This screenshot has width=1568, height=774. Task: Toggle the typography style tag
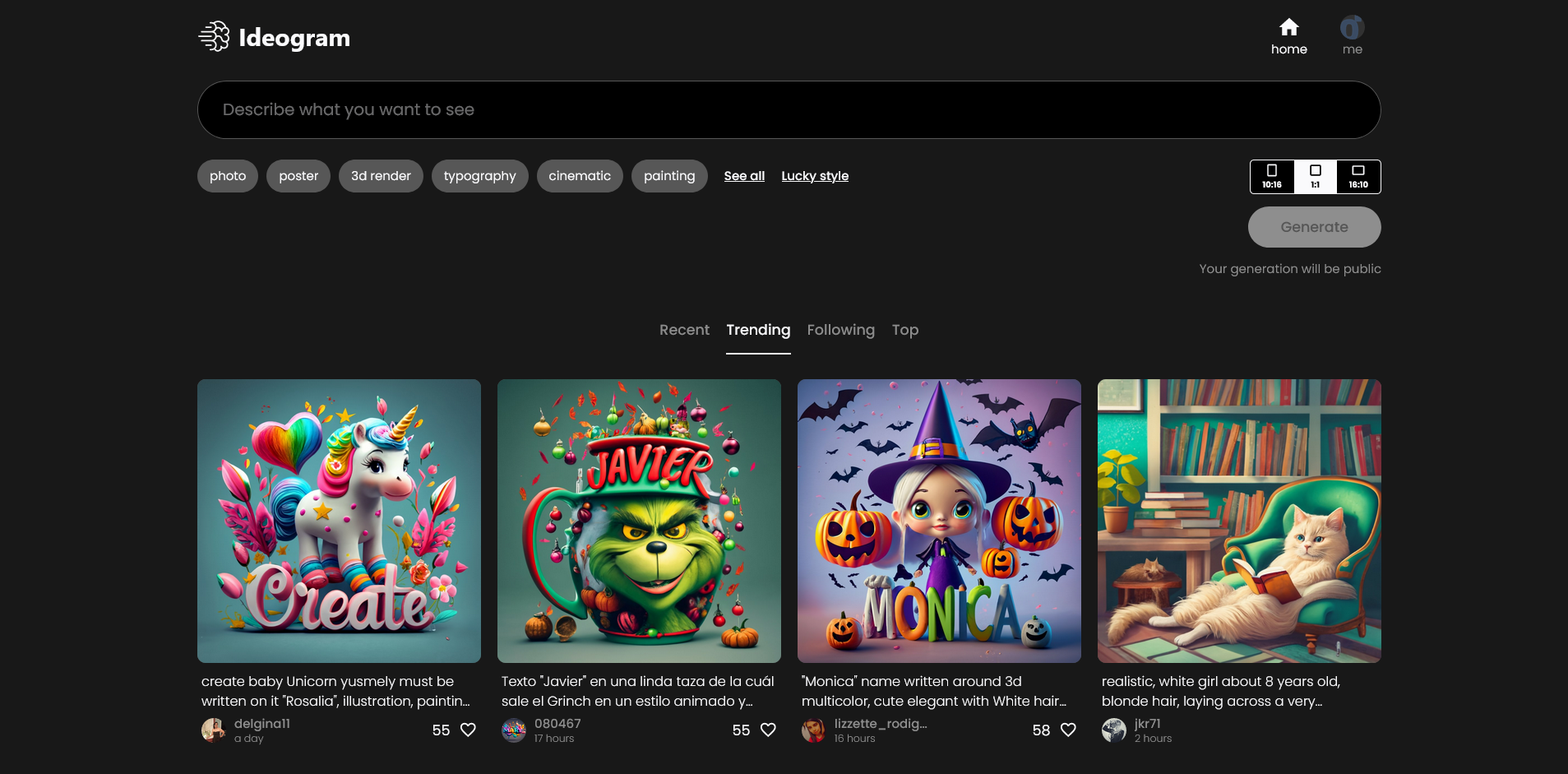(x=480, y=176)
